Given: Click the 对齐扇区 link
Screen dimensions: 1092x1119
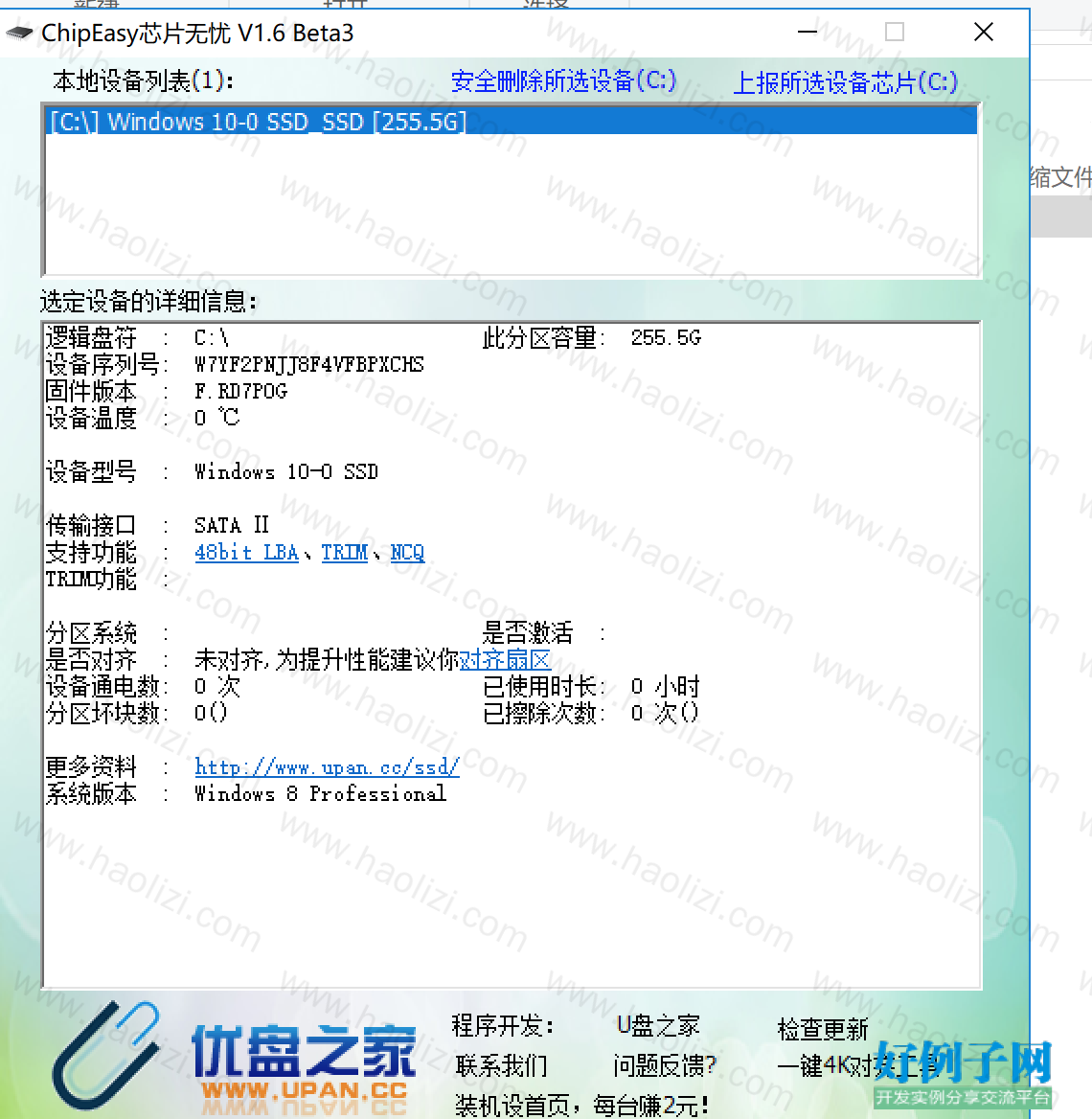Looking at the screenshot, I should click(505, 659).
